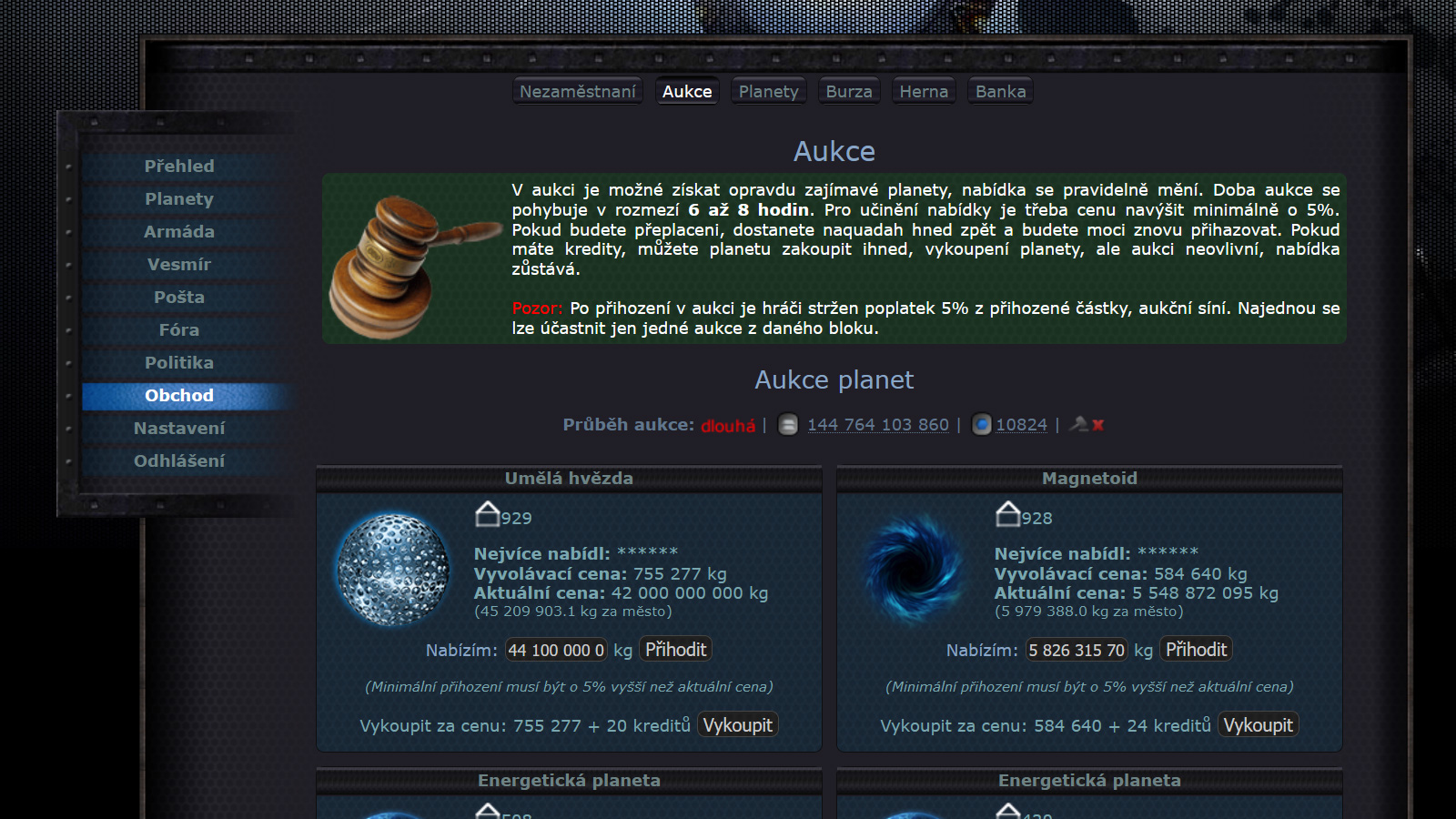Select the Herna tab
The height and width of the screenshot is (819, 1456).
click(x=924, y=92)
